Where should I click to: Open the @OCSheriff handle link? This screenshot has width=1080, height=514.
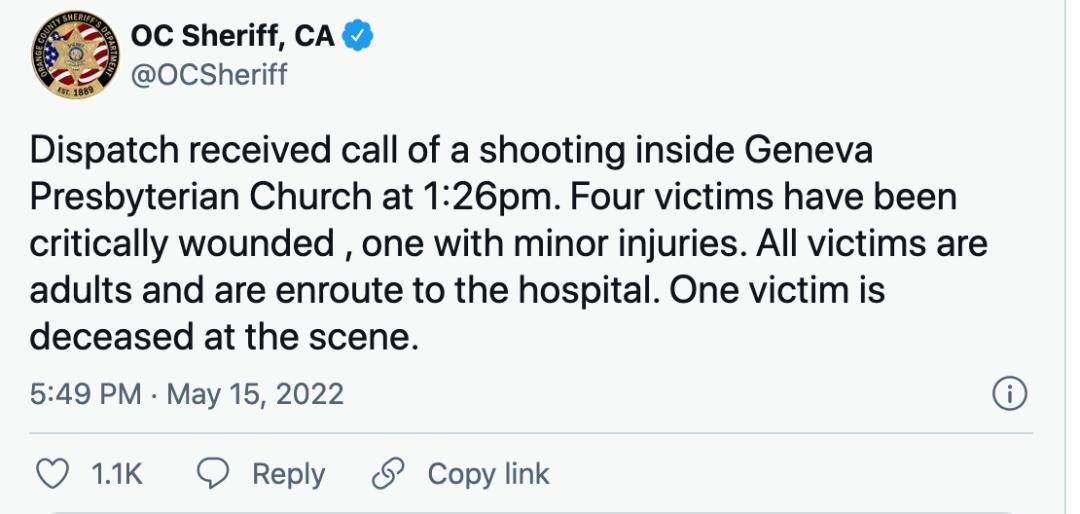(x=209, y=75)
